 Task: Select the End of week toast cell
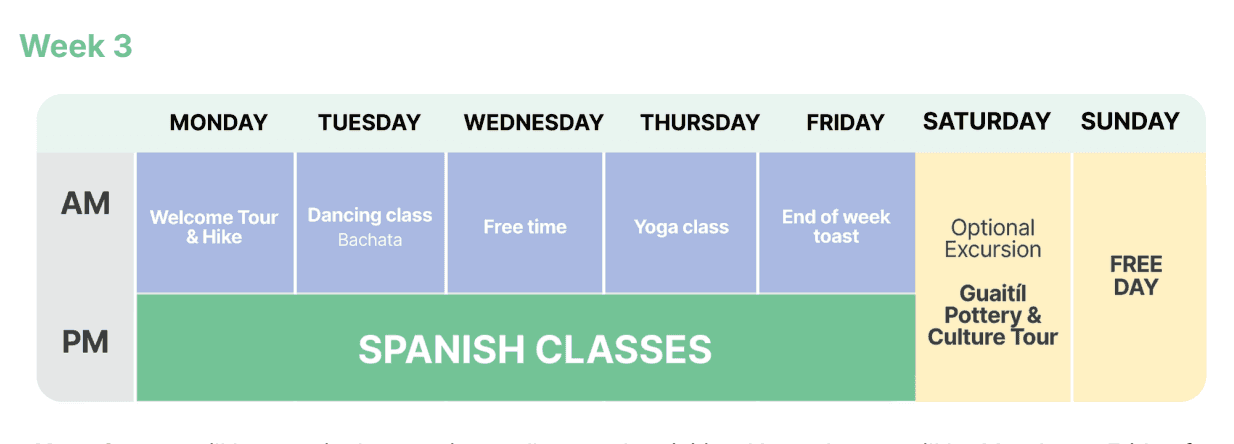(x=836, y=227)
